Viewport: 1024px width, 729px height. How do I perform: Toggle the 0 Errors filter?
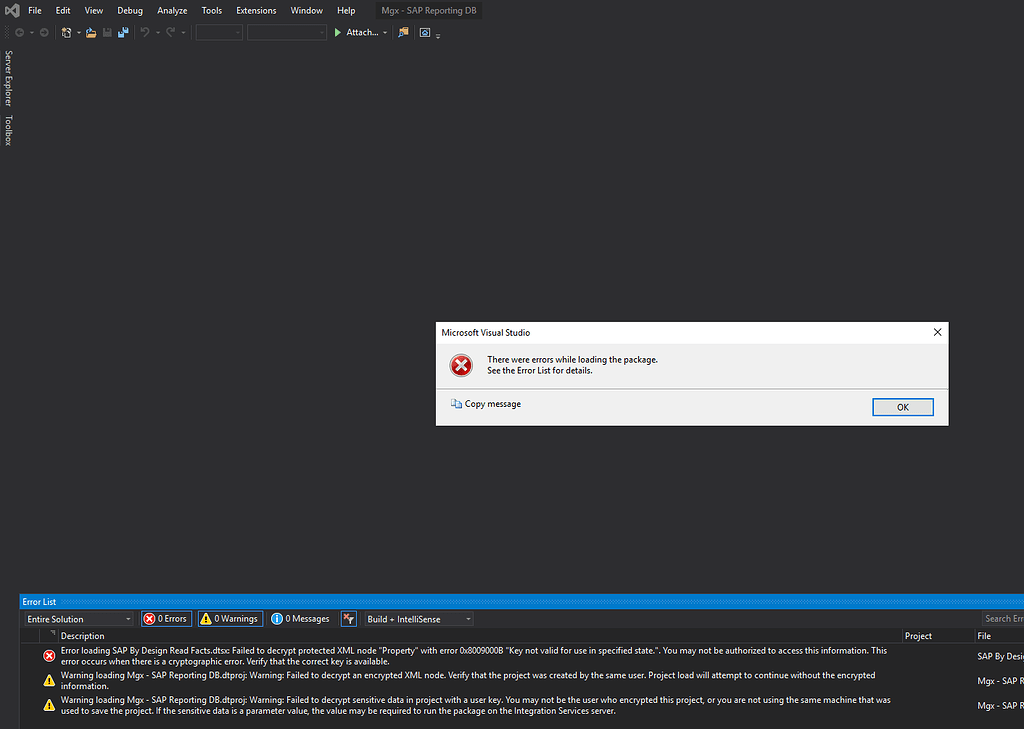point(166,619)
